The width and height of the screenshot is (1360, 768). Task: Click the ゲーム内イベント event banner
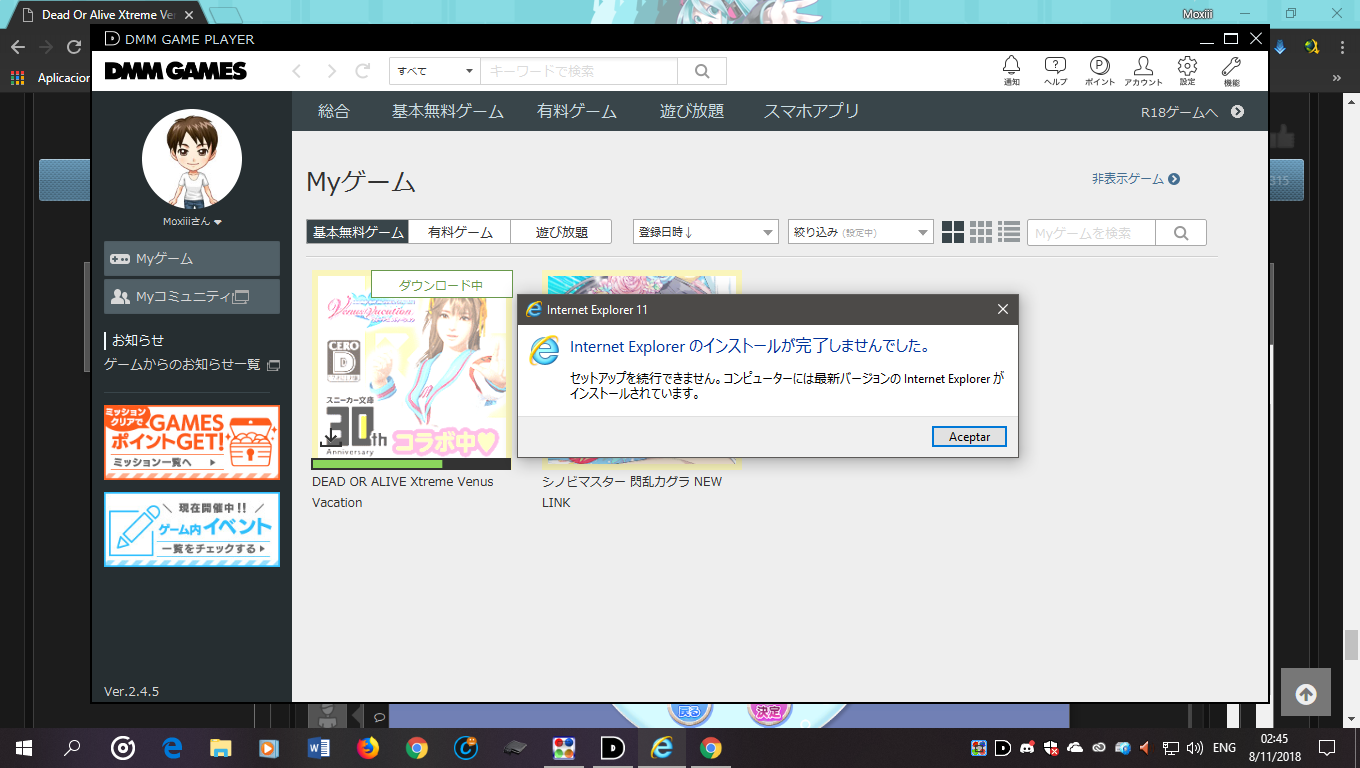(x=192, y=529)
